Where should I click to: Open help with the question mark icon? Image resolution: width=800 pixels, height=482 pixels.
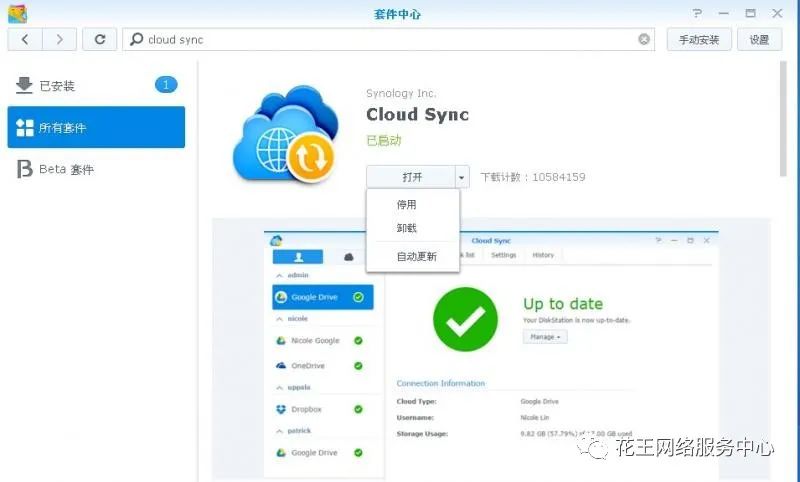click(697, 13)
